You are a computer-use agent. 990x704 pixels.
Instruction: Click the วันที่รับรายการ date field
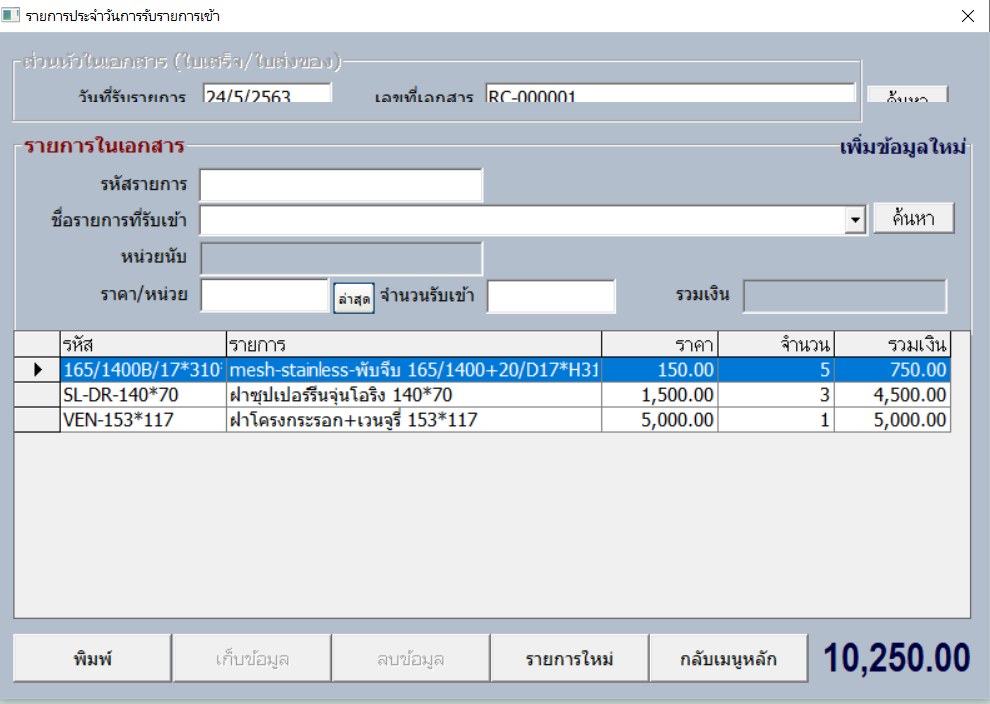[x=267, y=93]
